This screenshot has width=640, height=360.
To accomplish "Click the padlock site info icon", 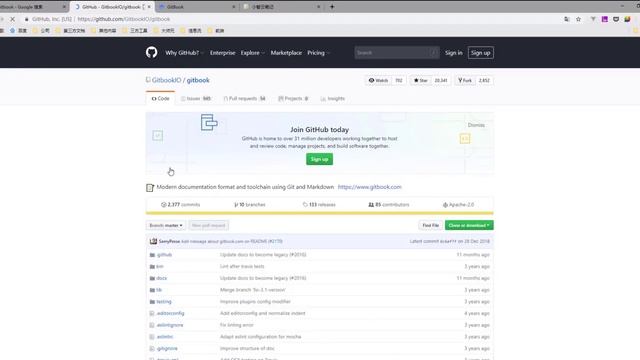I will tap(27, 19).
